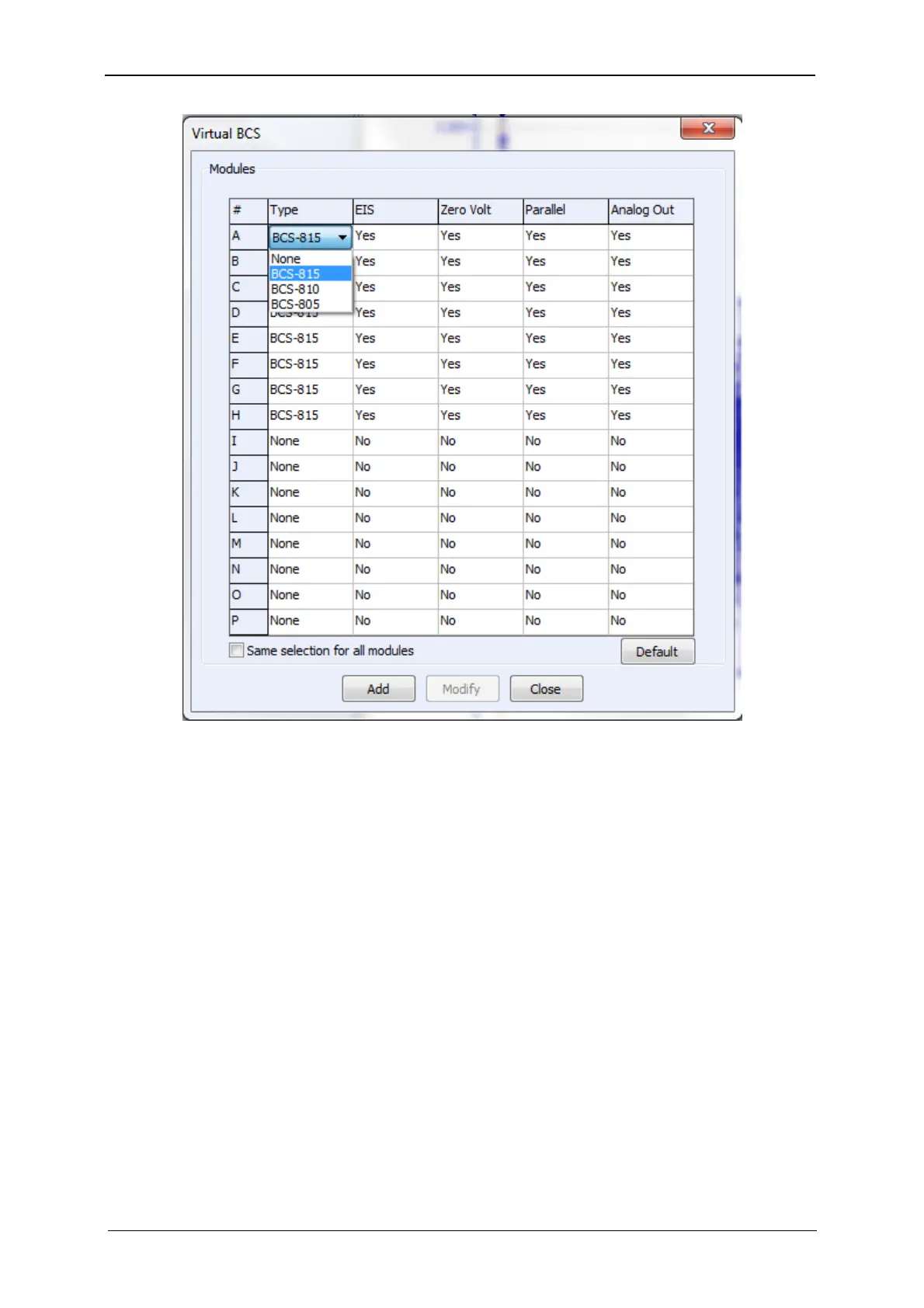Viewport: 924px width, 1308px height.
Task: Click the Parallel No cell in row K
Action: coord(566,492)
